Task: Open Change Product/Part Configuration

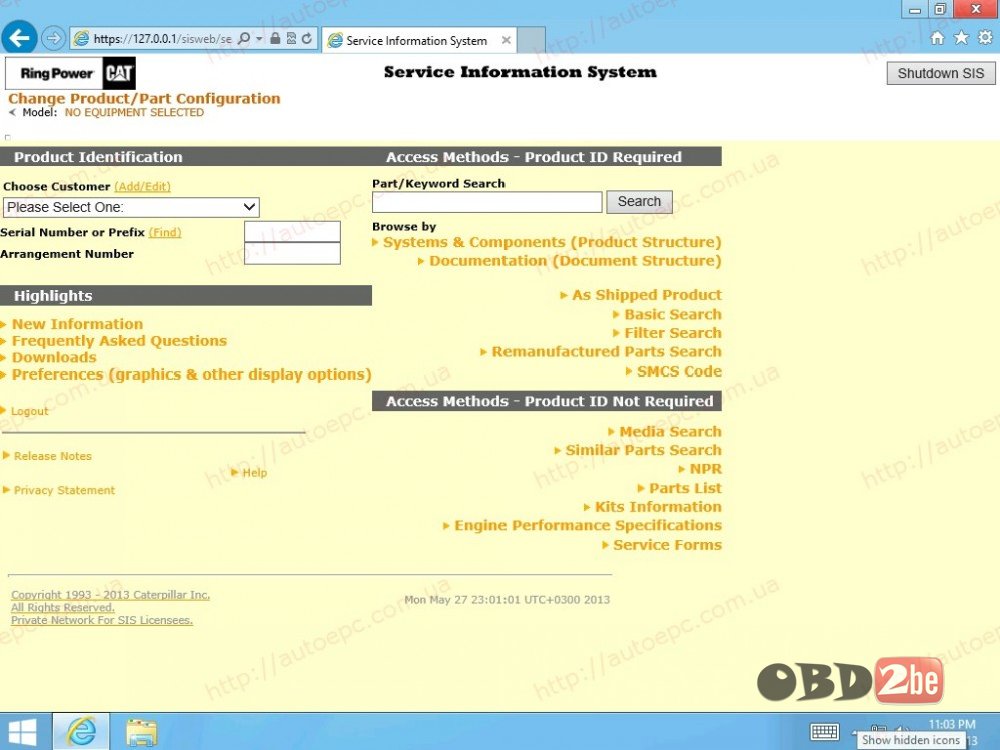Action: point(144,99)
